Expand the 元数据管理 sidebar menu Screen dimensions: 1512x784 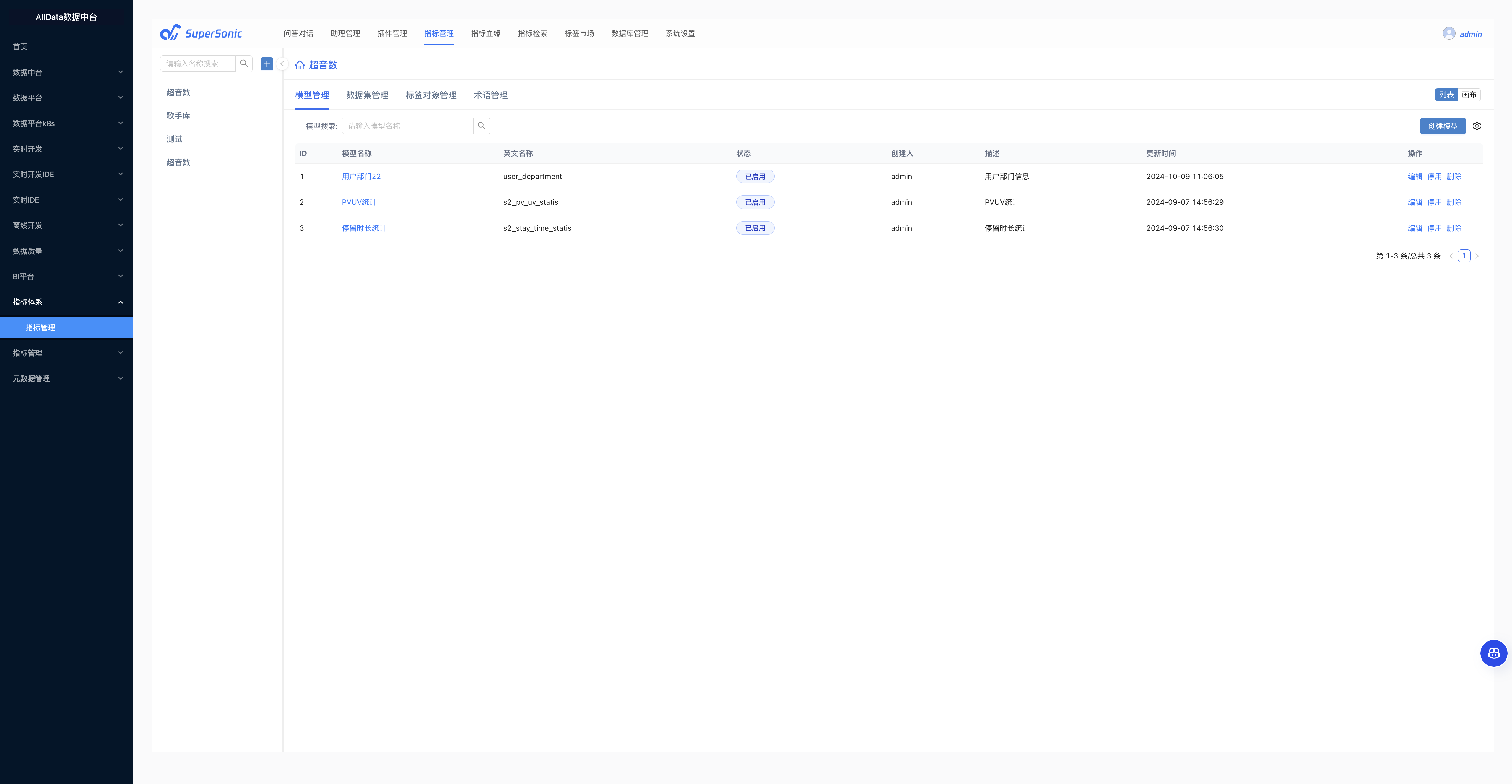coord(66,378)
